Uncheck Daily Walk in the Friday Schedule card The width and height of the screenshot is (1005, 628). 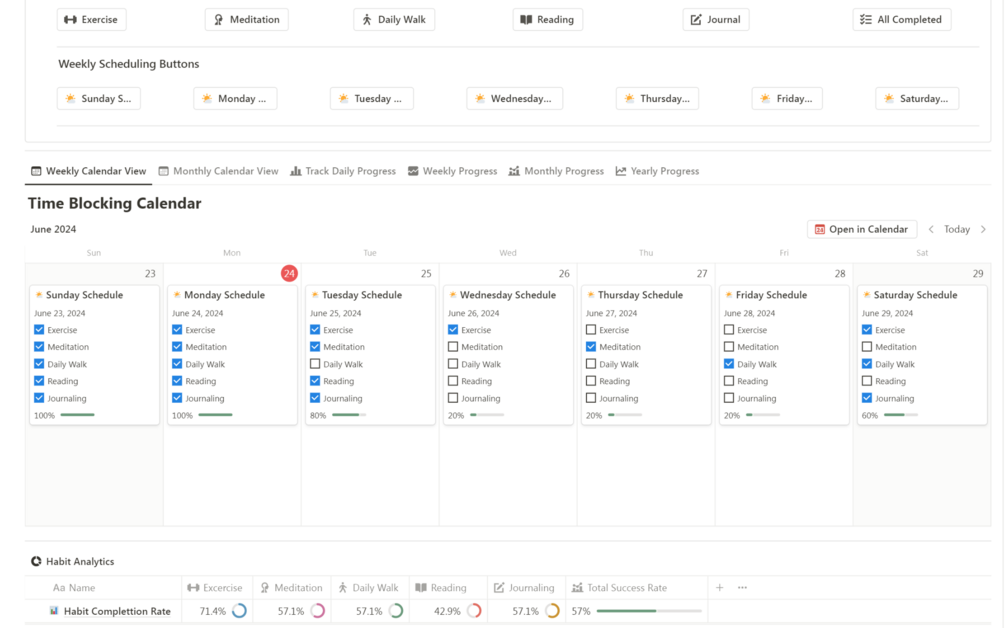click(729, 364)
